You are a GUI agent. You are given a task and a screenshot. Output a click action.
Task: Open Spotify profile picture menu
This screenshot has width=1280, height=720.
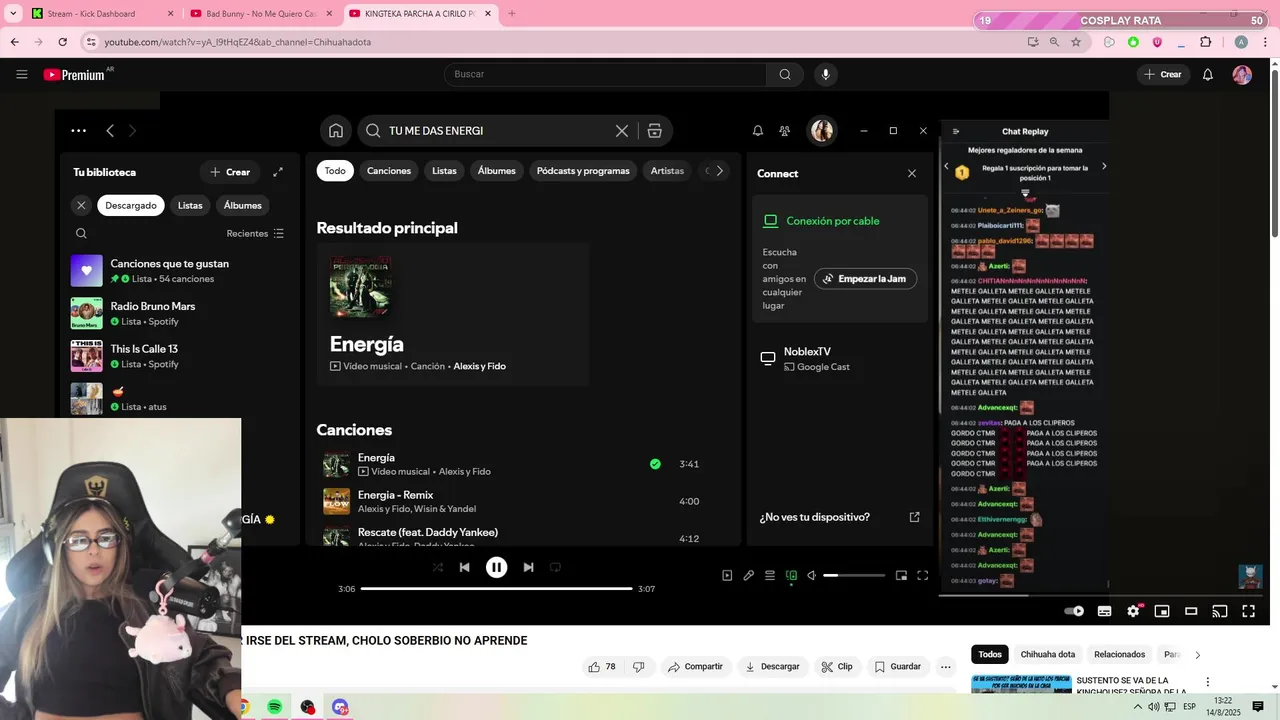822,131
